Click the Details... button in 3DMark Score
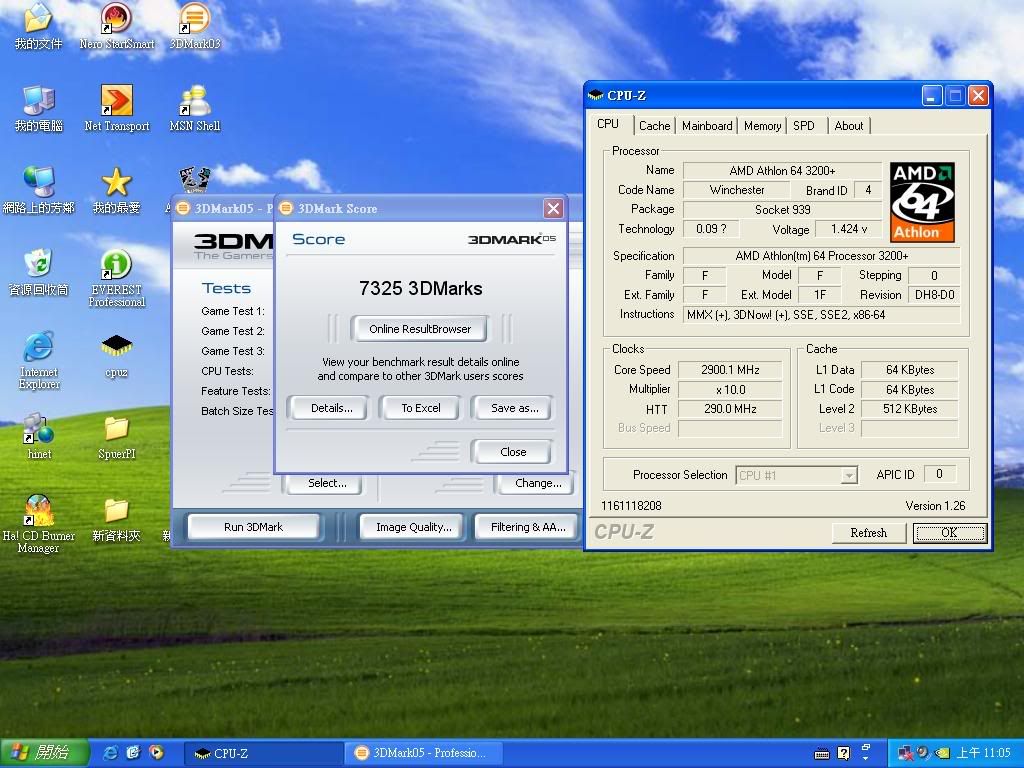This screenshot has height=768, width=1024. (331, 408)
